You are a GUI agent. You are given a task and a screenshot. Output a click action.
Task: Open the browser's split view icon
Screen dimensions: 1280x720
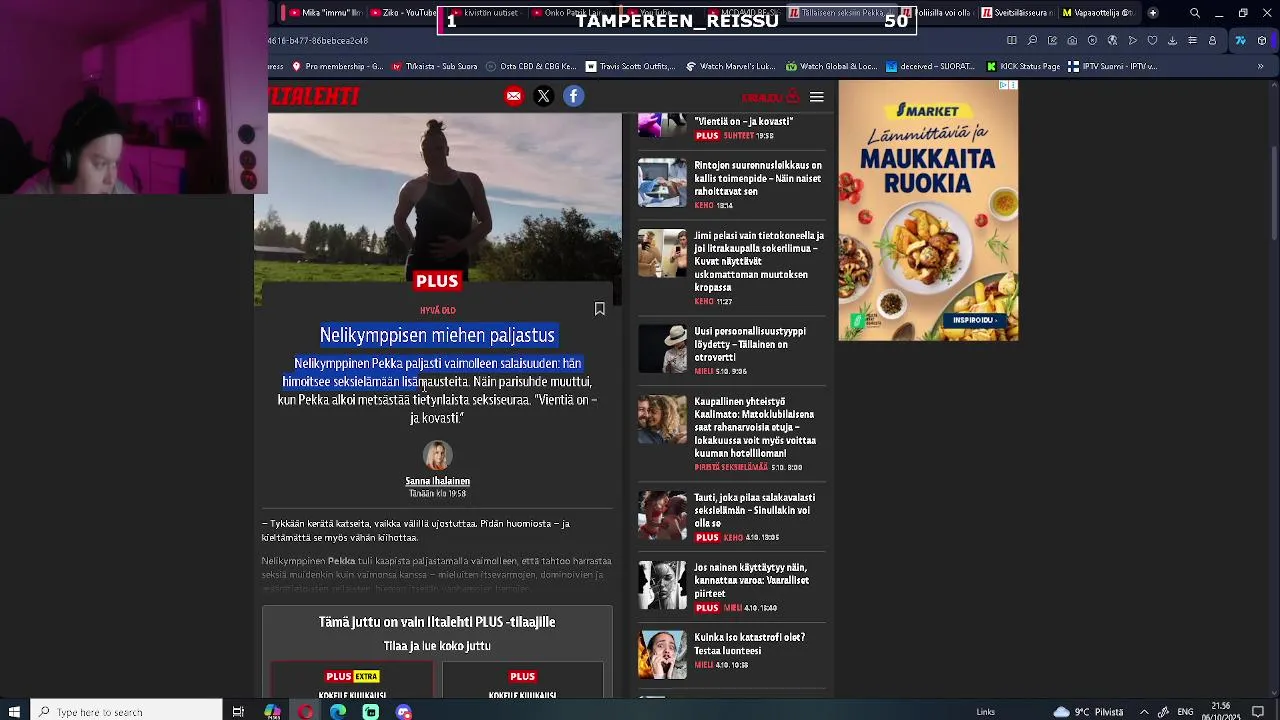click(x=1012, y=41)
